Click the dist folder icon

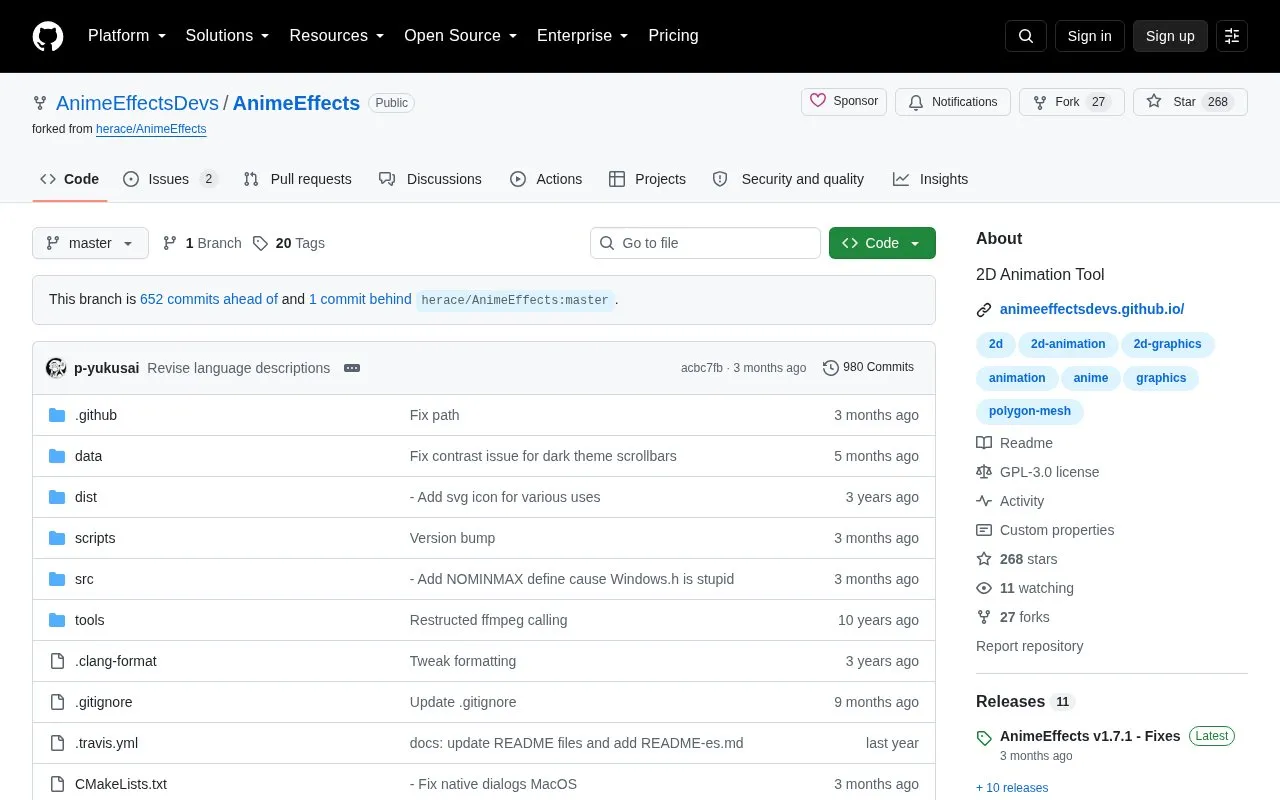[x=57, y=497]
